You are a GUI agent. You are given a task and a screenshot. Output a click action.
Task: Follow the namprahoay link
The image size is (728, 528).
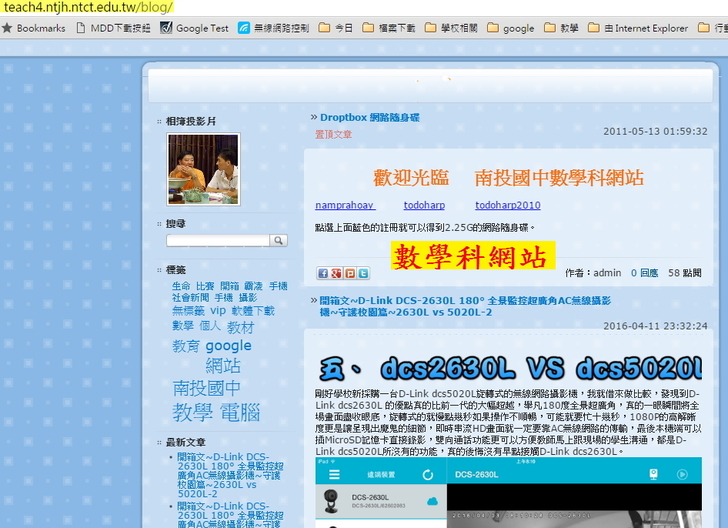click(x=345, y=205)
